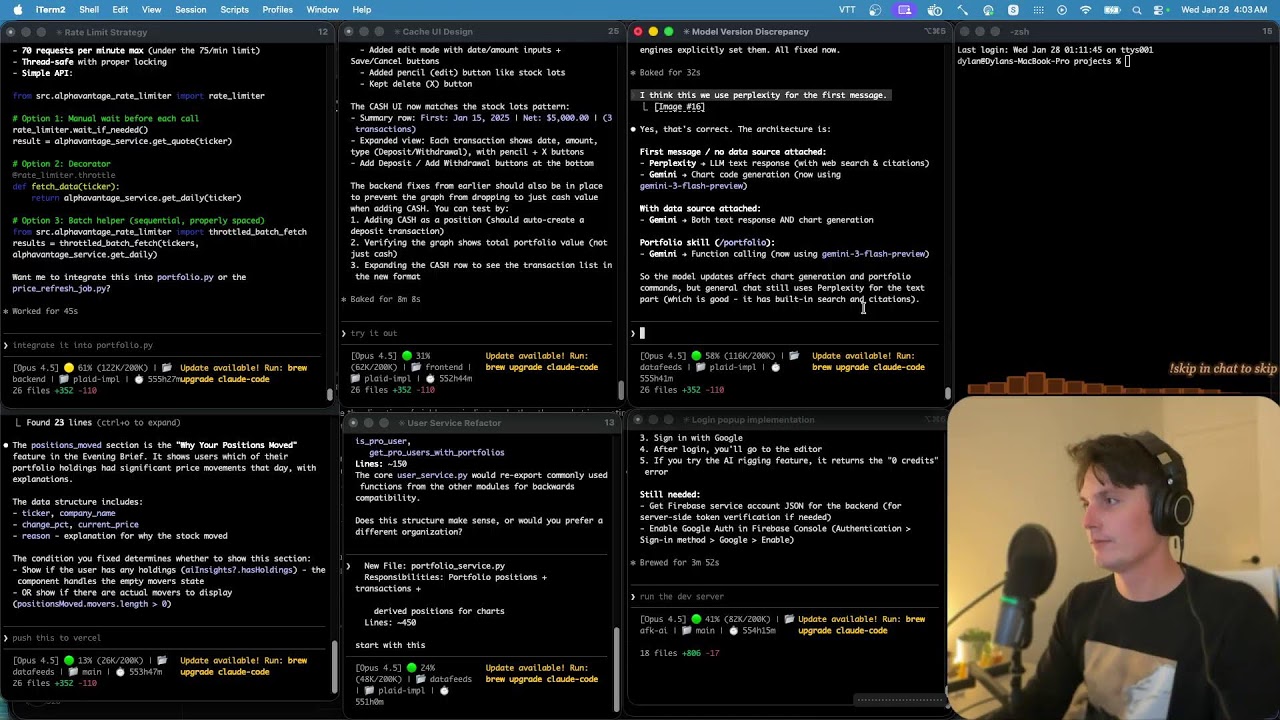This screenshot has width=1280, height=720.
Task: Click the play-circle menu bar icon
Action: pyautogui.click(x=1061, y=10)
